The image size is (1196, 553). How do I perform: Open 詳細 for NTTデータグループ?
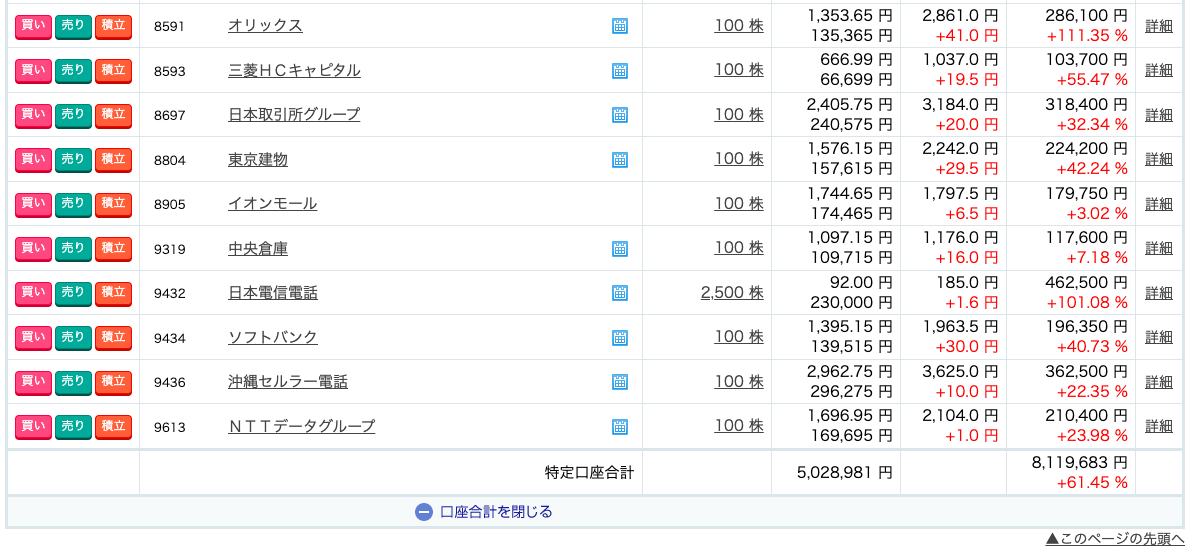[1159, 426]
